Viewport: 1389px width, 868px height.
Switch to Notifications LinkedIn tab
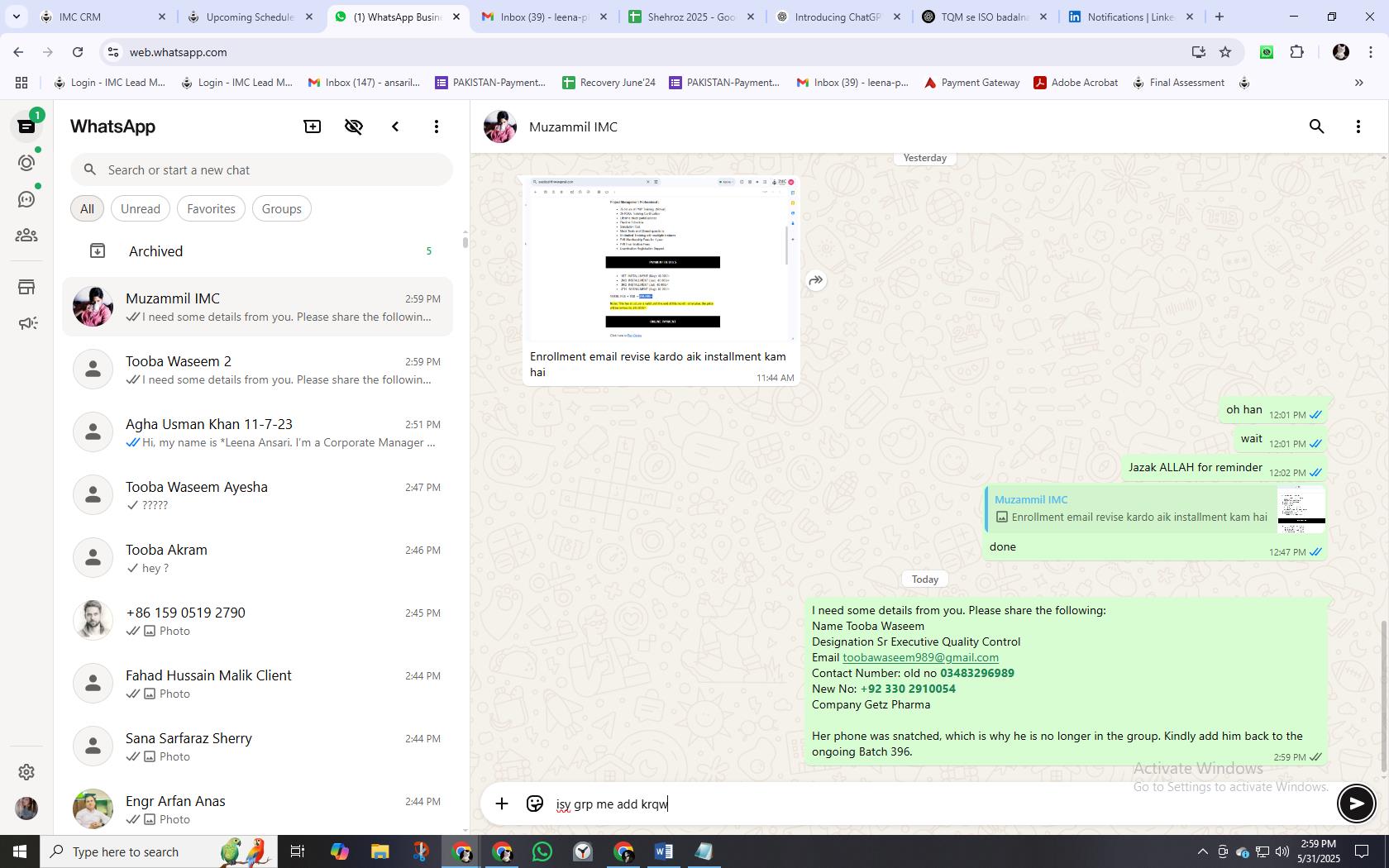1130,17
